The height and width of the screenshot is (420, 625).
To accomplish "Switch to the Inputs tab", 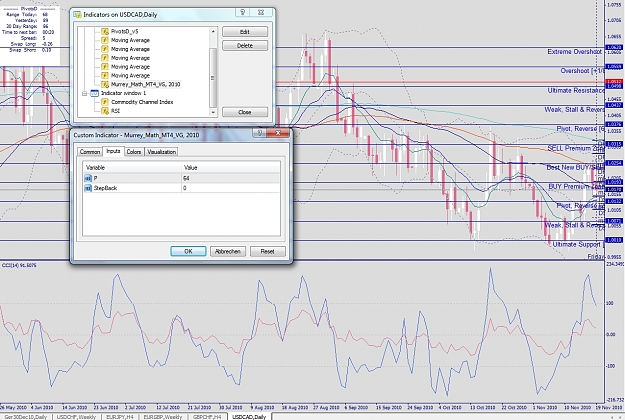I will [113, 151].
